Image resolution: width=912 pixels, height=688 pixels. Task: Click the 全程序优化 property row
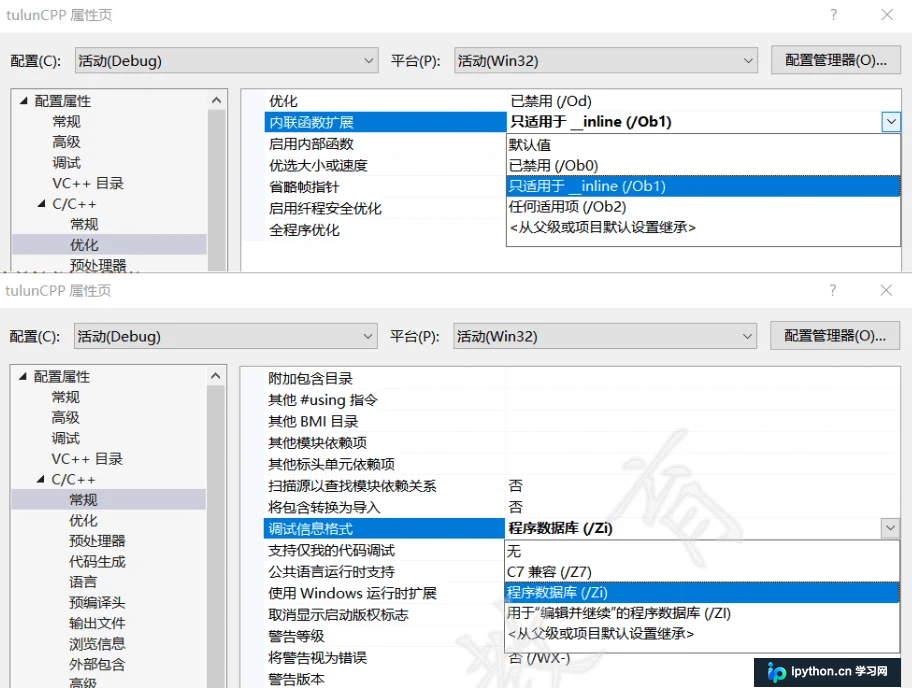[x=385, y=230]
